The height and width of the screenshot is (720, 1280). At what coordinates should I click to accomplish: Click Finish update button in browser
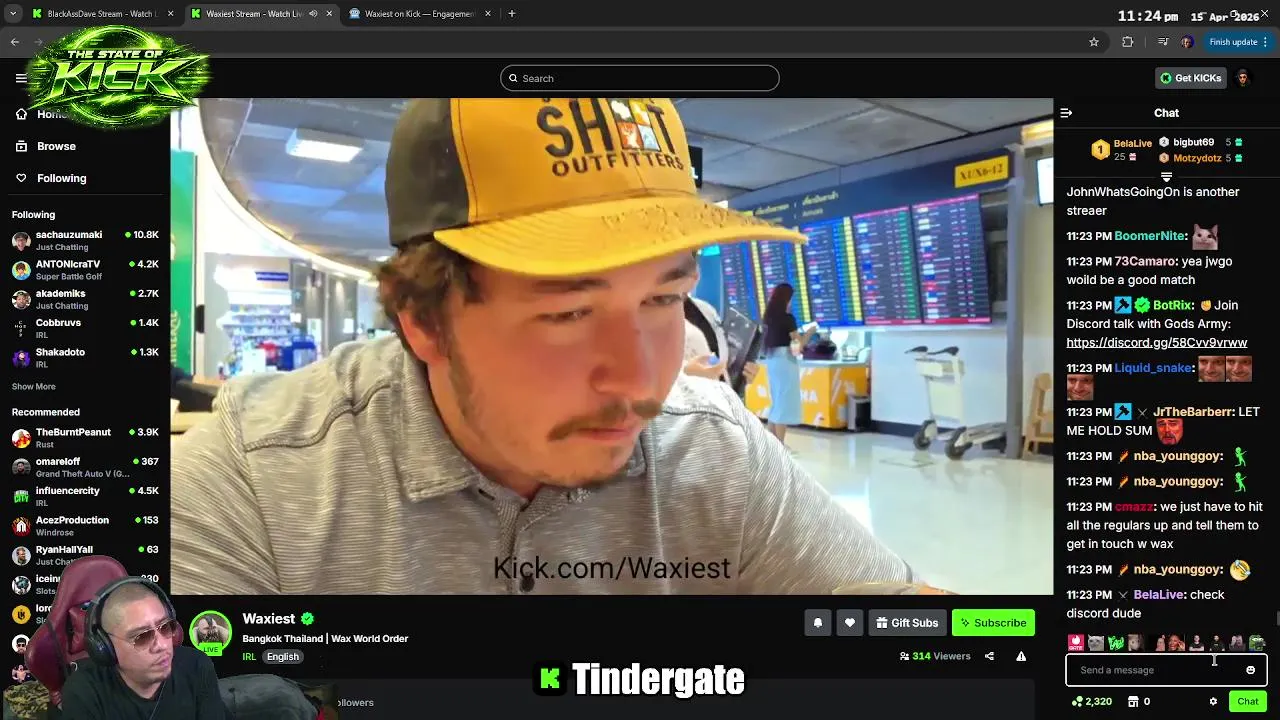1238,42
